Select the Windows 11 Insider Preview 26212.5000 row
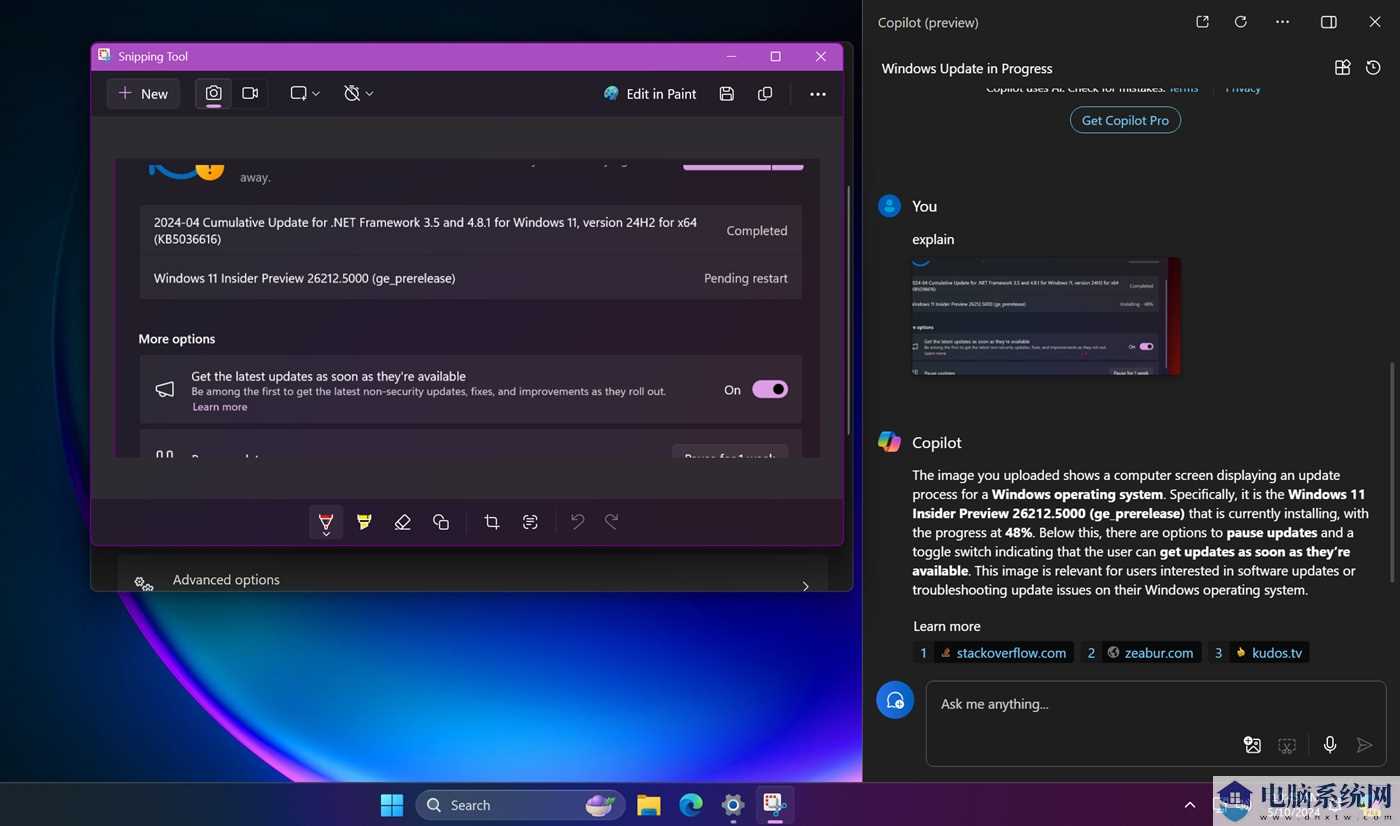1400x826 pixels. point(470,278)
